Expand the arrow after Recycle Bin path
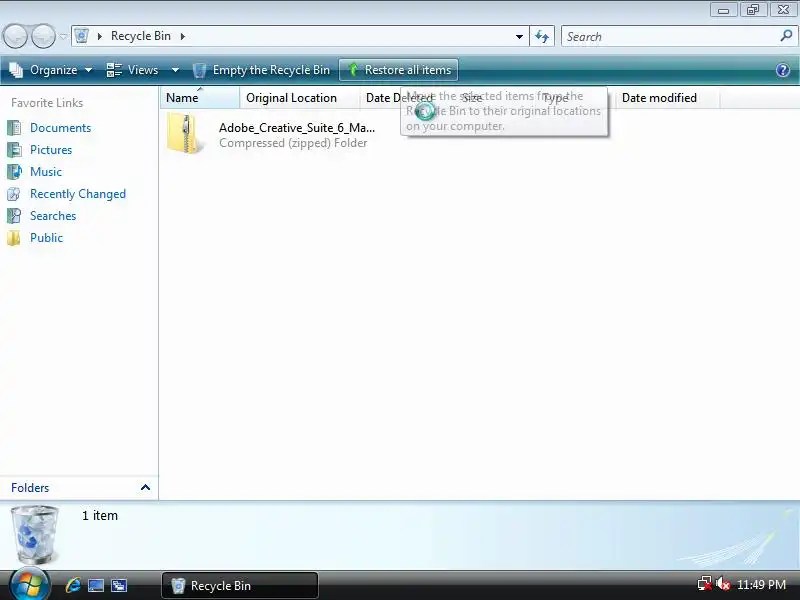 (x=183, y=36)
